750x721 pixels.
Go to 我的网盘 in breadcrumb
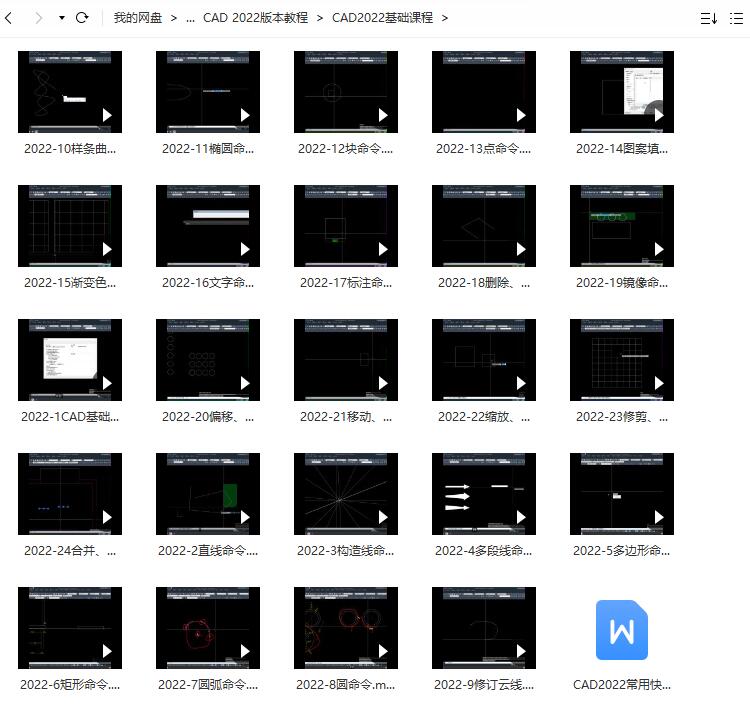(x=138, y=18)
